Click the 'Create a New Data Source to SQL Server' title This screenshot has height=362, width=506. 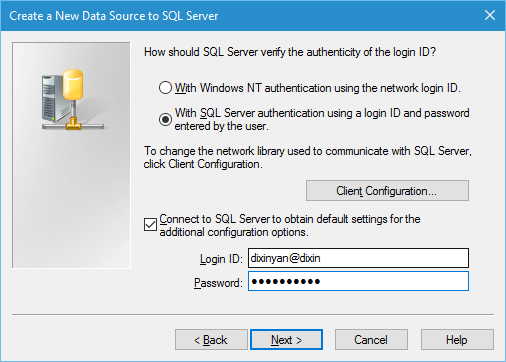pyautogui.click(x=114, y=16)
